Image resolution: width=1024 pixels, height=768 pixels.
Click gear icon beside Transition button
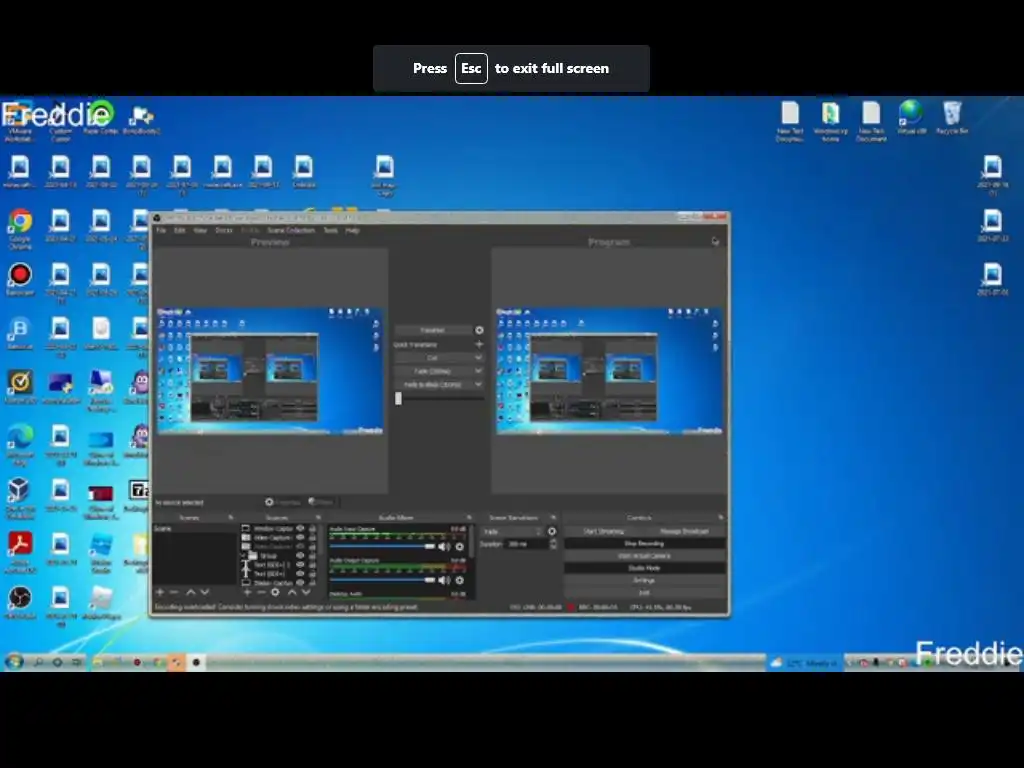tap(479, 330)
